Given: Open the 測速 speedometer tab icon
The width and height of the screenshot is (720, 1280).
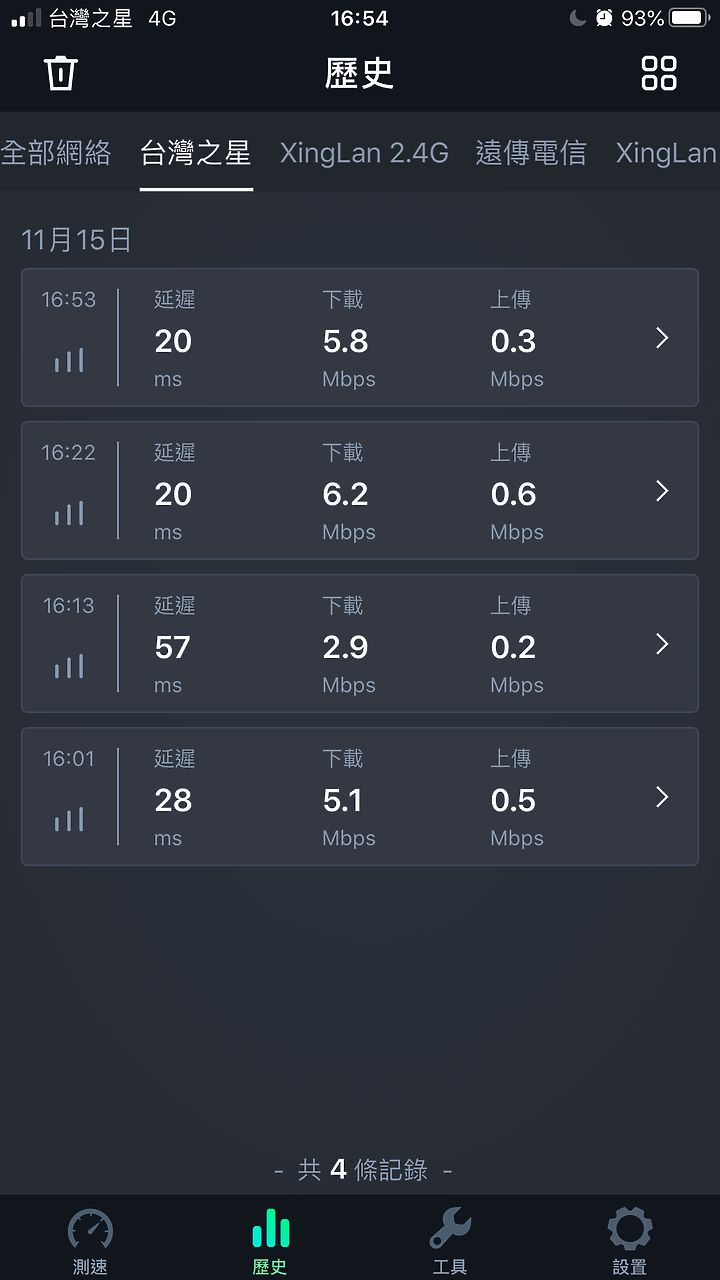Looking at the screenshot, I should coord(90,1229).
